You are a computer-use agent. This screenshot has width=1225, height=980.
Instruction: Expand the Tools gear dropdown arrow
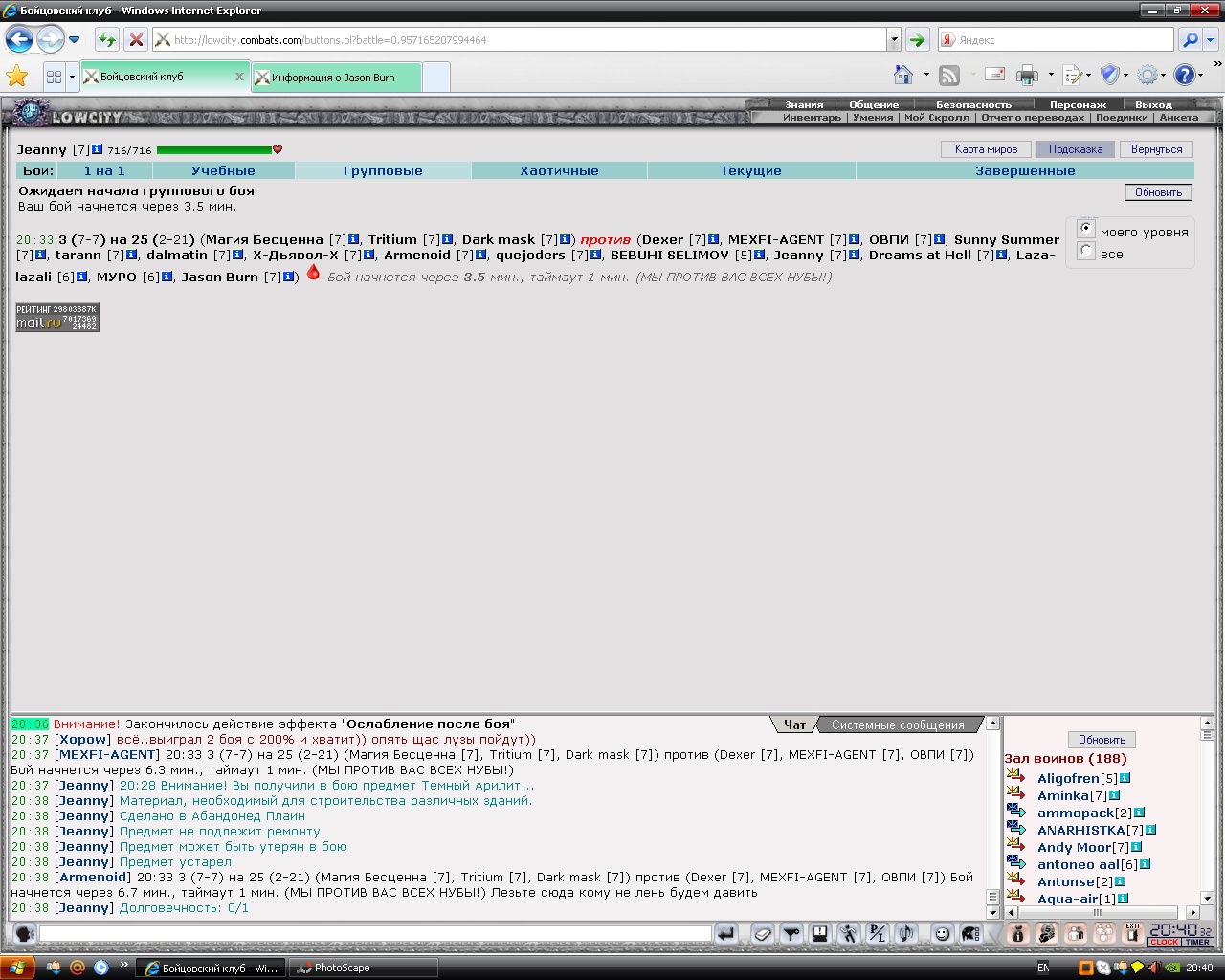[1165, 75]
